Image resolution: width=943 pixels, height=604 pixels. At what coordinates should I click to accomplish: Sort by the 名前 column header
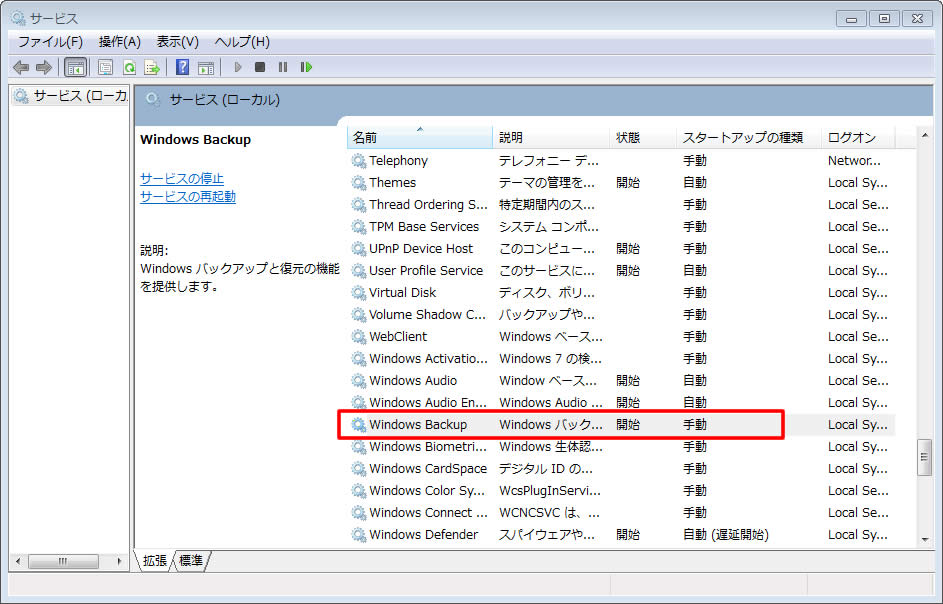pyautogui.click(x=420, y=138)
